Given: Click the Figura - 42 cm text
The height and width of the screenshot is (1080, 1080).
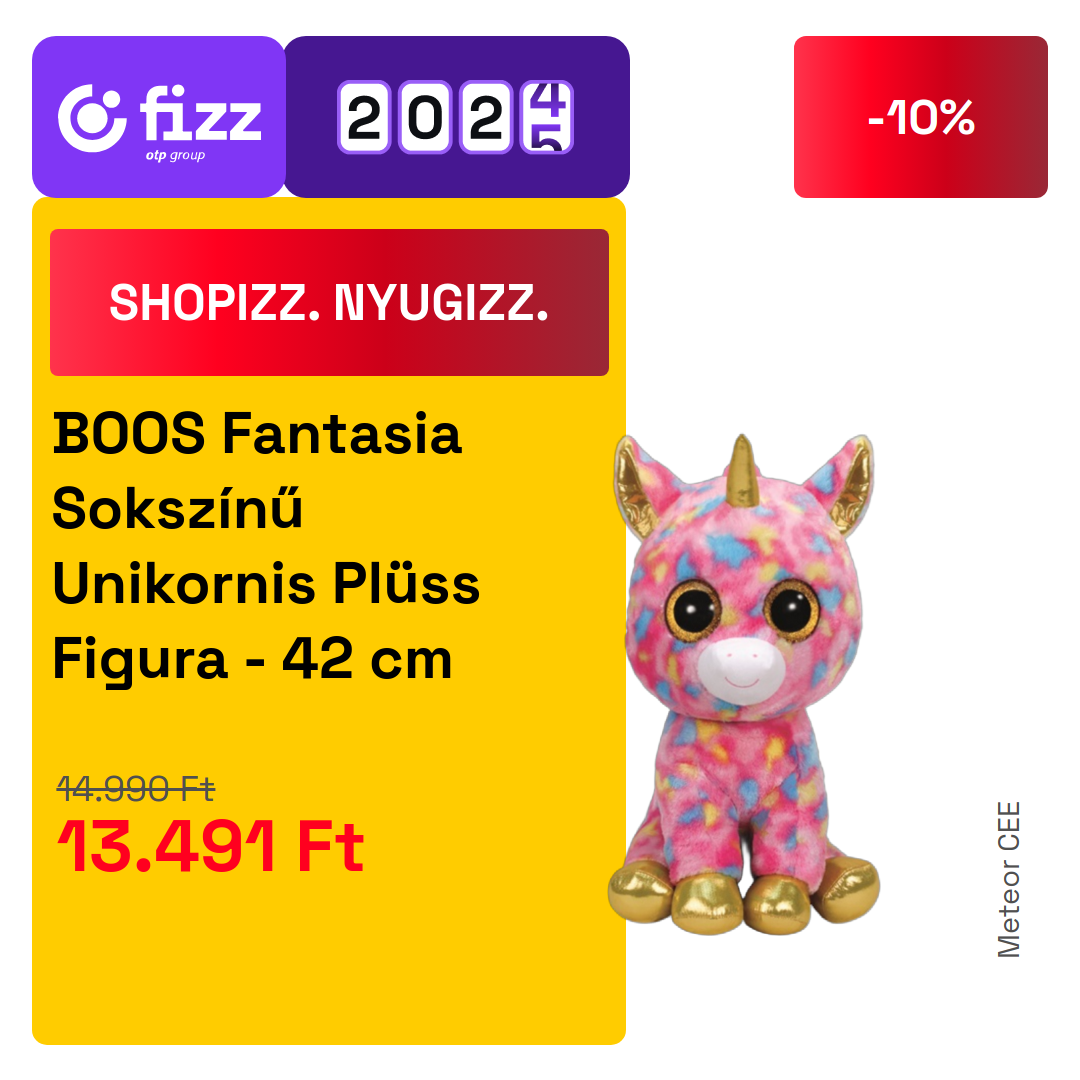Looking at the screenshot, I should (252, 661).
